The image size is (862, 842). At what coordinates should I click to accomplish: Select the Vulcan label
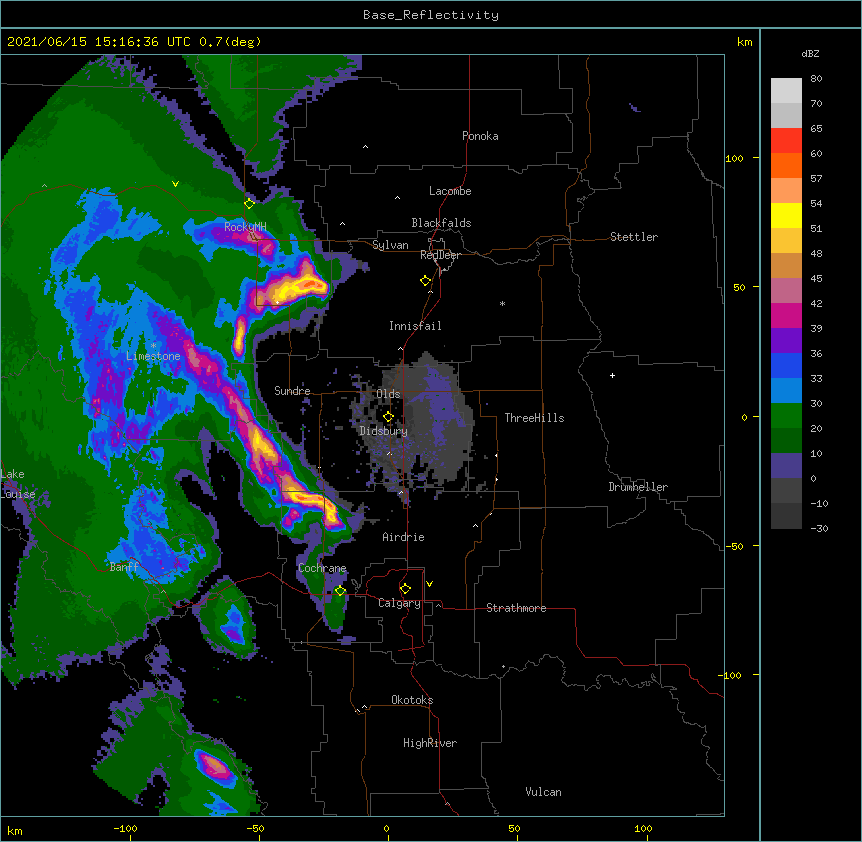coord(543,792)
